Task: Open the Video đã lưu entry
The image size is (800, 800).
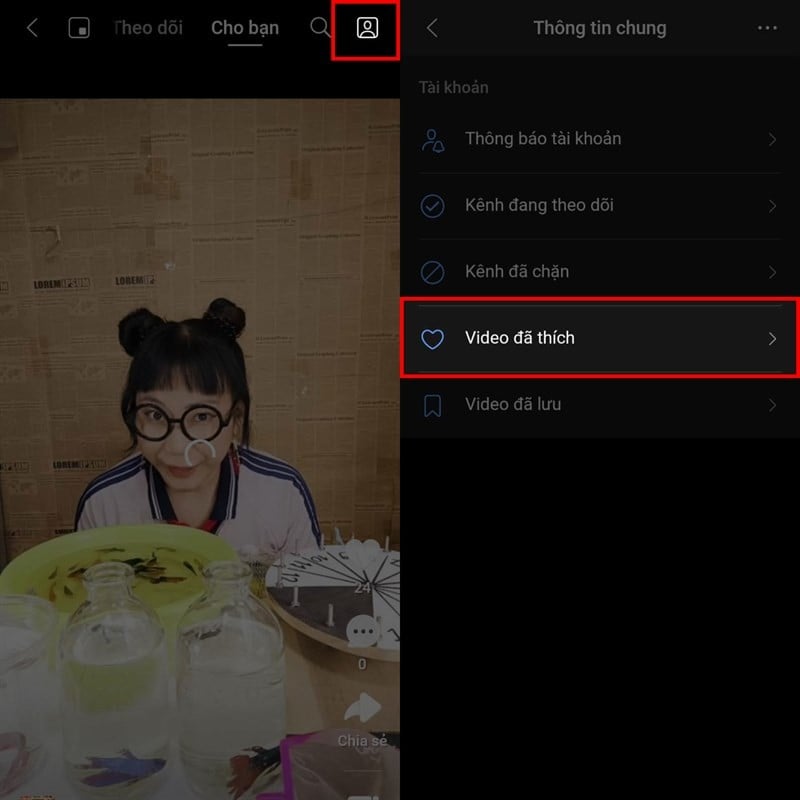Action: (599, 405)
